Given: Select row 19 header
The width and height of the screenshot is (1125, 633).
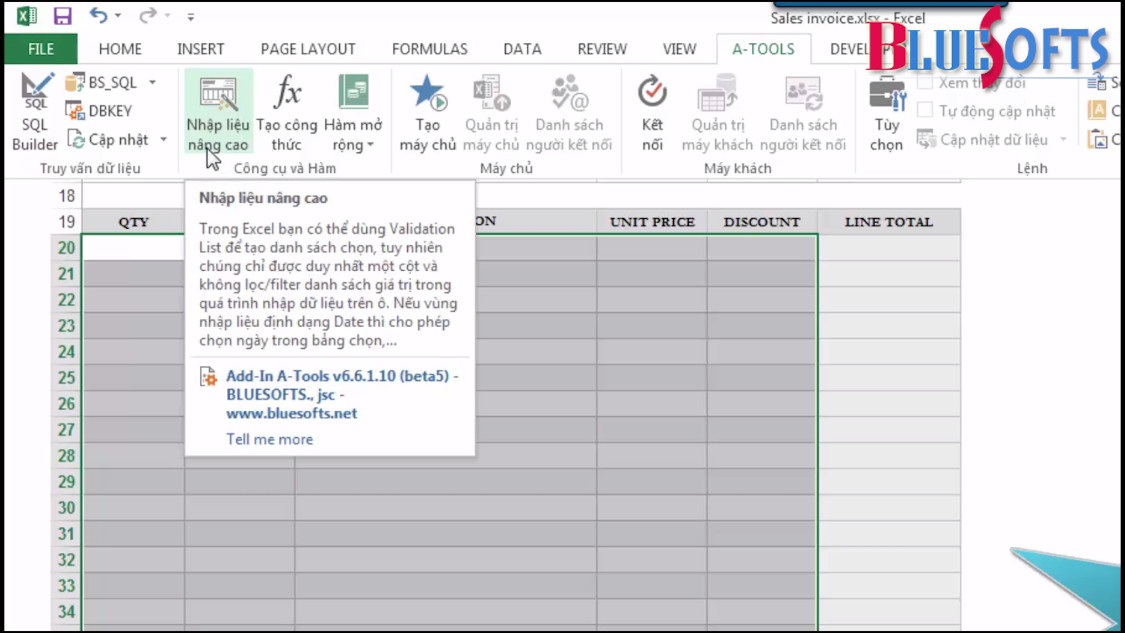Looking at the screenshot, I should [x=66, y=222].
